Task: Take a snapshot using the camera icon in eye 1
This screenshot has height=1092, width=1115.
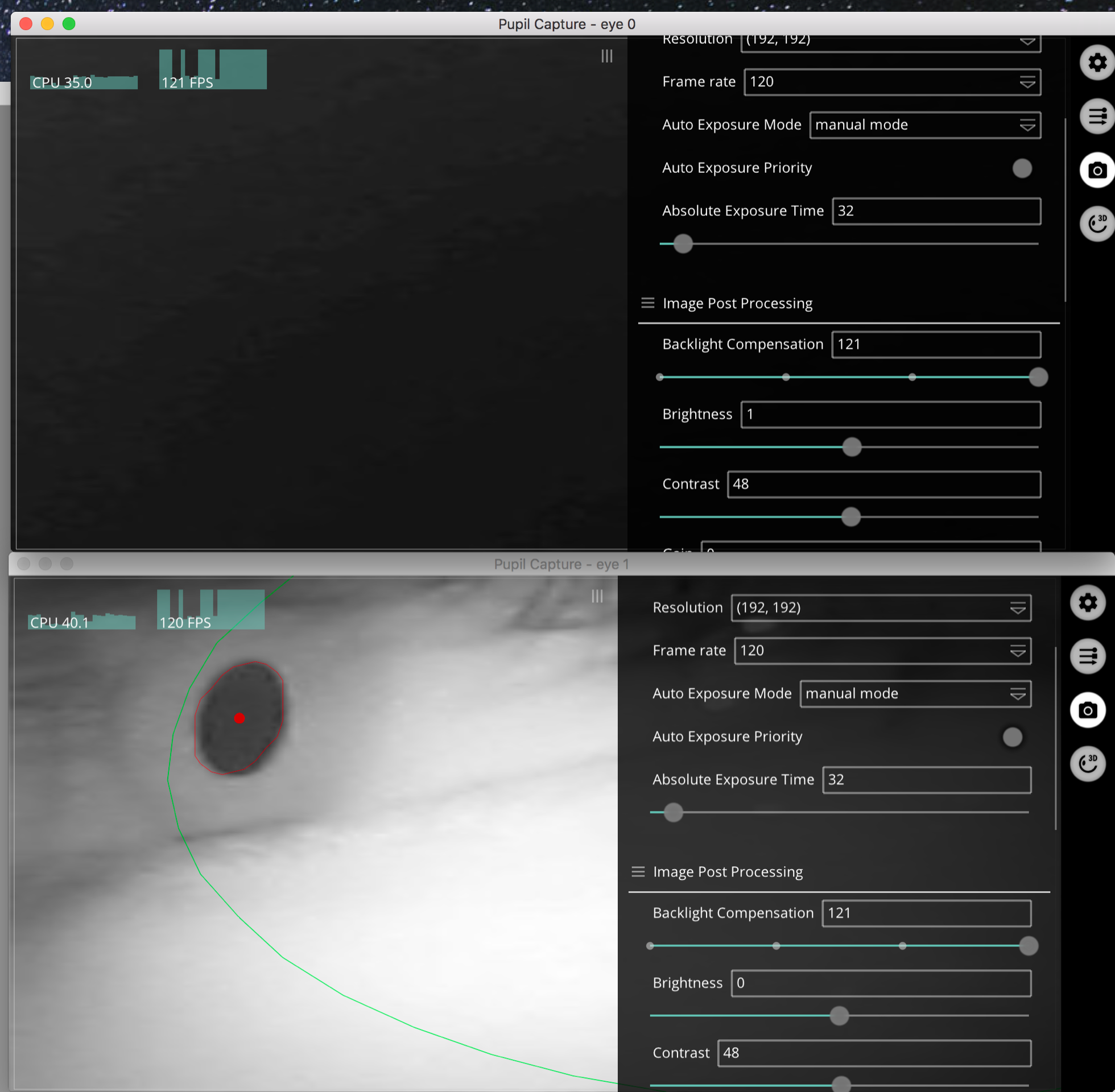Action: click(1088, 709)
